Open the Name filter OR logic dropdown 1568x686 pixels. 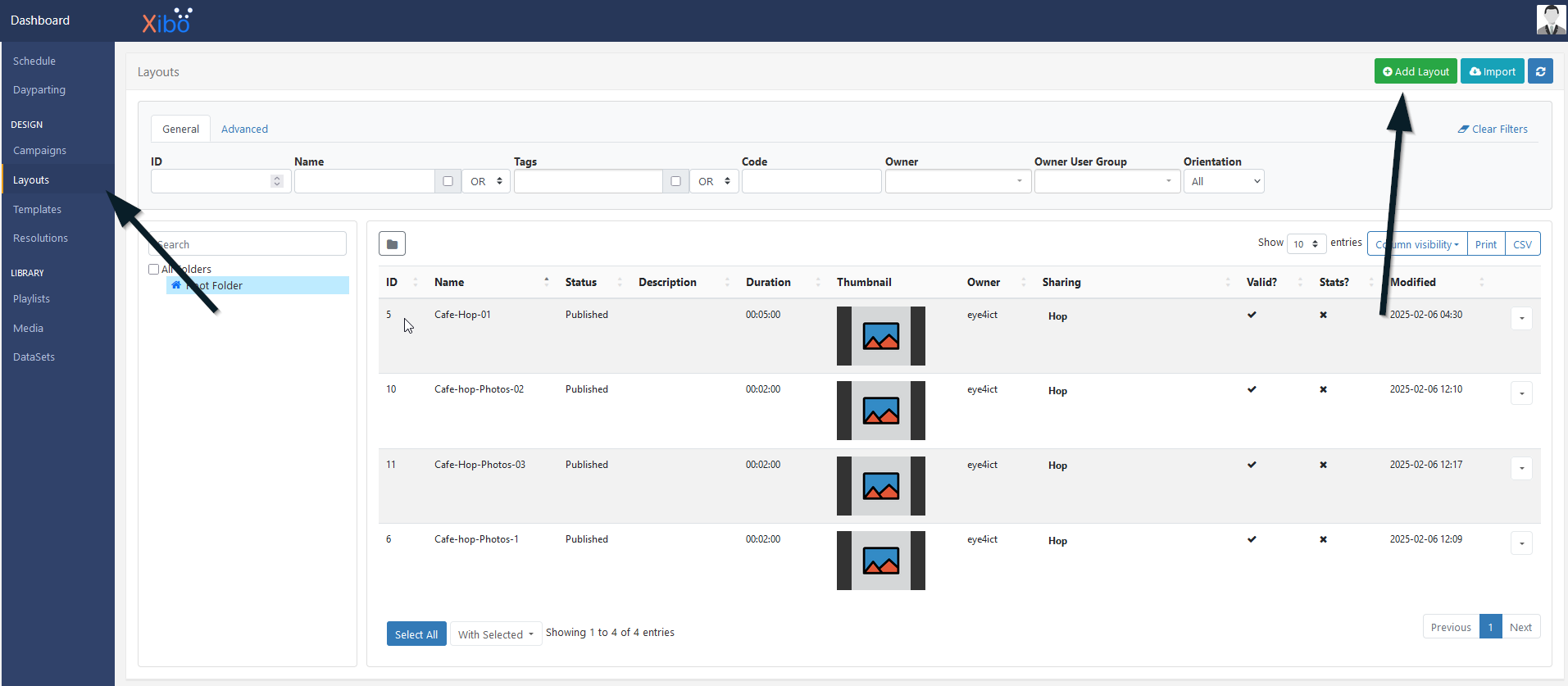[x=486, y=181]
